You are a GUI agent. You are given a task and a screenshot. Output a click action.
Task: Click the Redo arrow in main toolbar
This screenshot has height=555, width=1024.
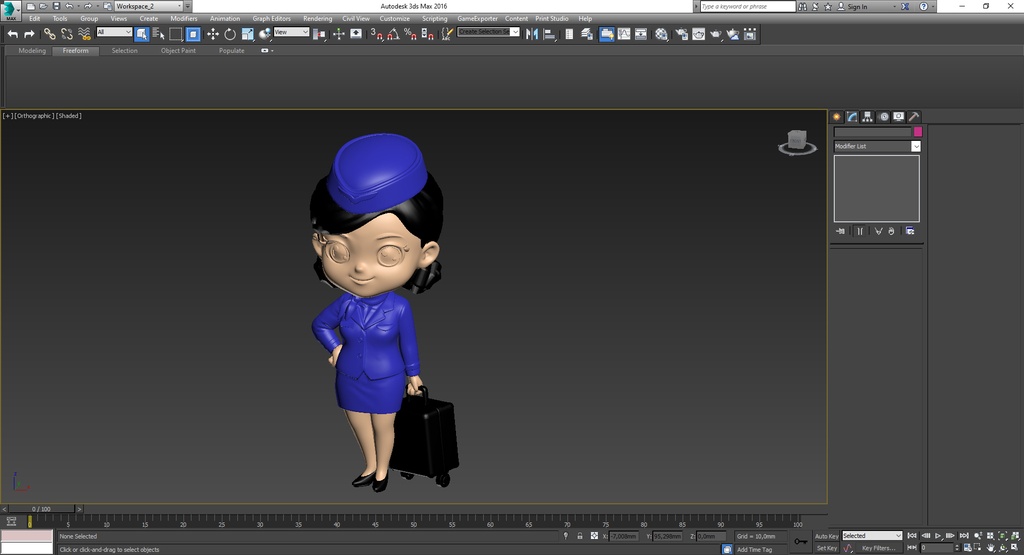pos(29,34)
